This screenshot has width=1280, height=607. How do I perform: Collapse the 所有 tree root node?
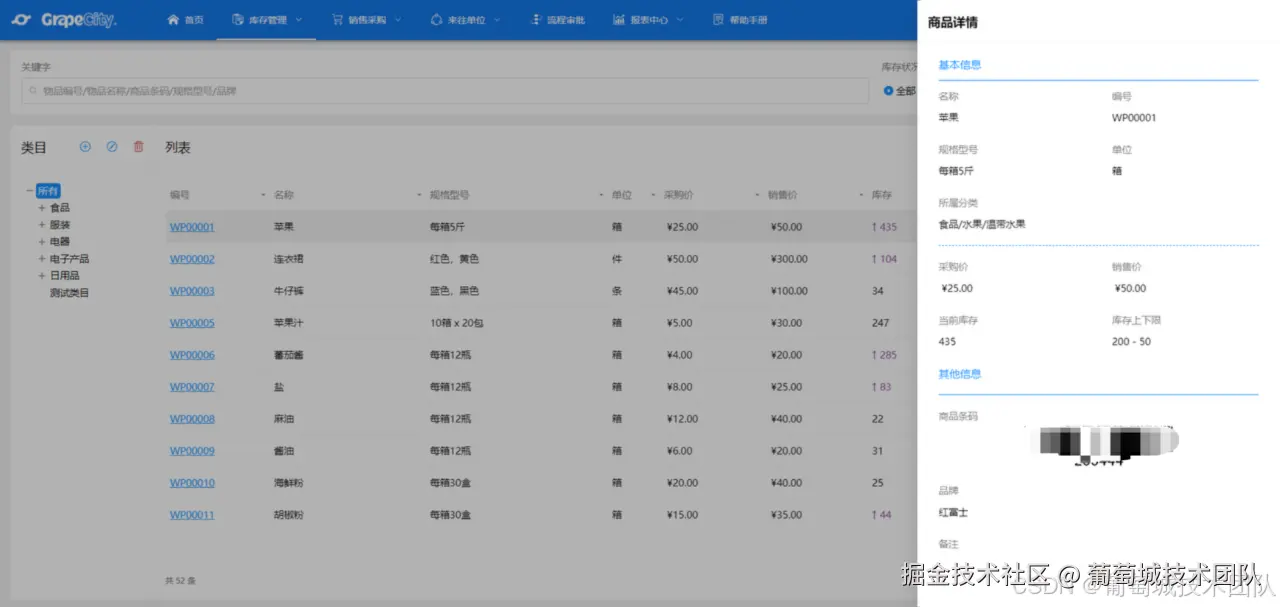tap(29, 191)
